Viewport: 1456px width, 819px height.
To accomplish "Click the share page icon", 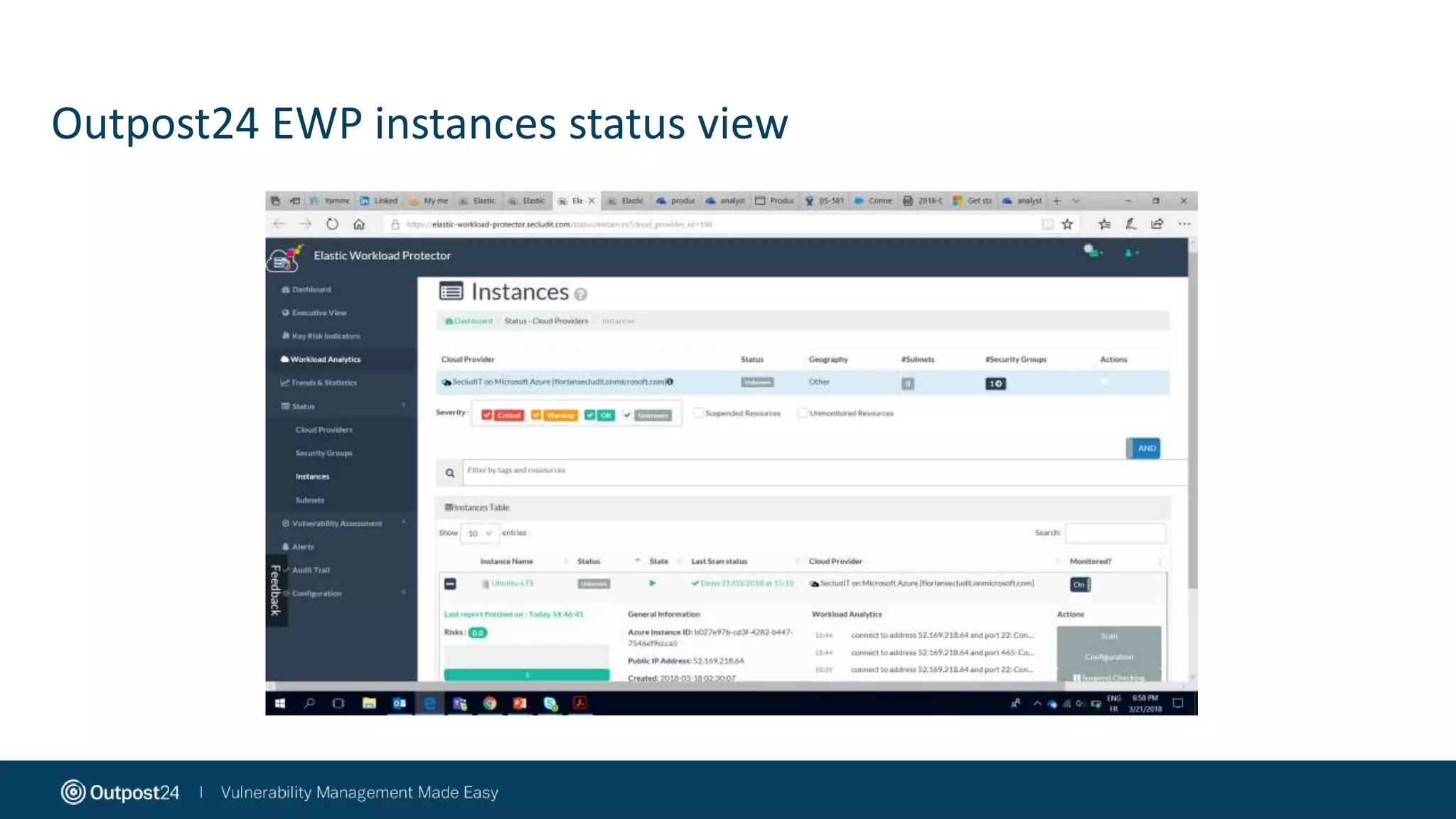I will pyautogui.click(x=1157, y=224).
